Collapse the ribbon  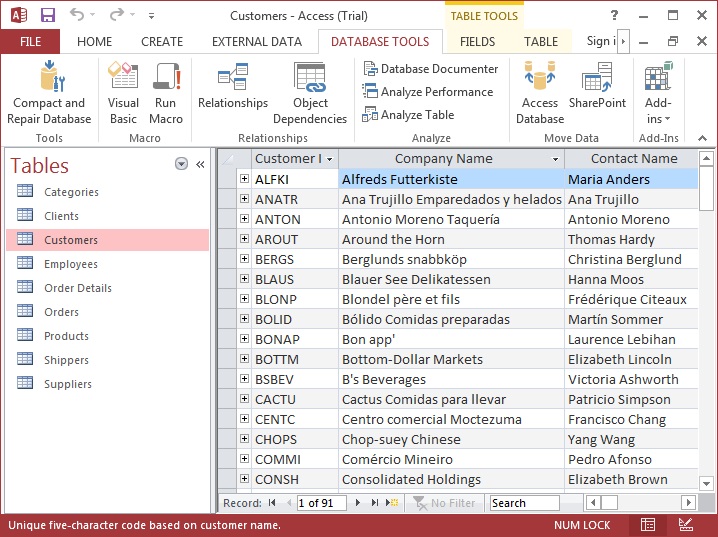702,138
